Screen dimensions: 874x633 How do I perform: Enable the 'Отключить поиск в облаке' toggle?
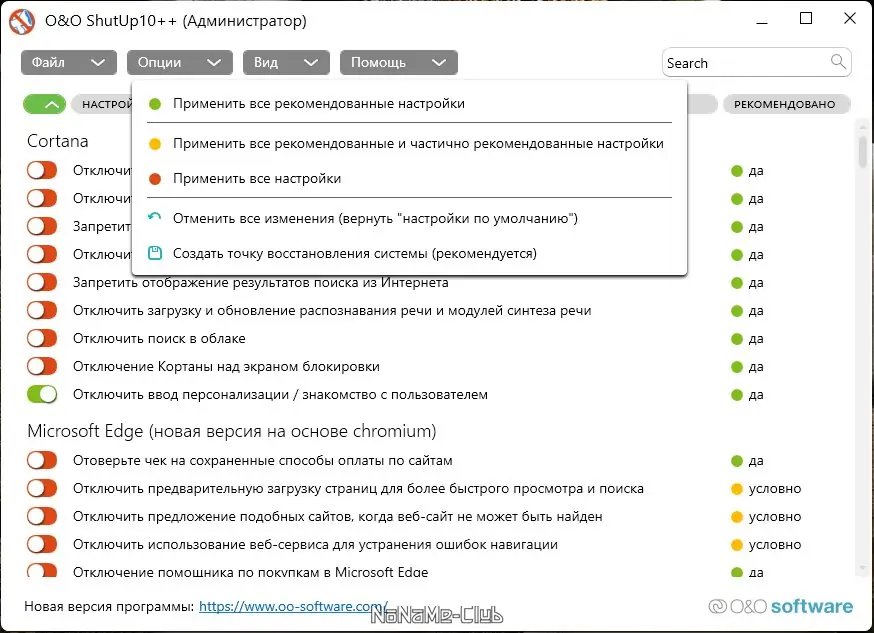click(x=41, y=338)
